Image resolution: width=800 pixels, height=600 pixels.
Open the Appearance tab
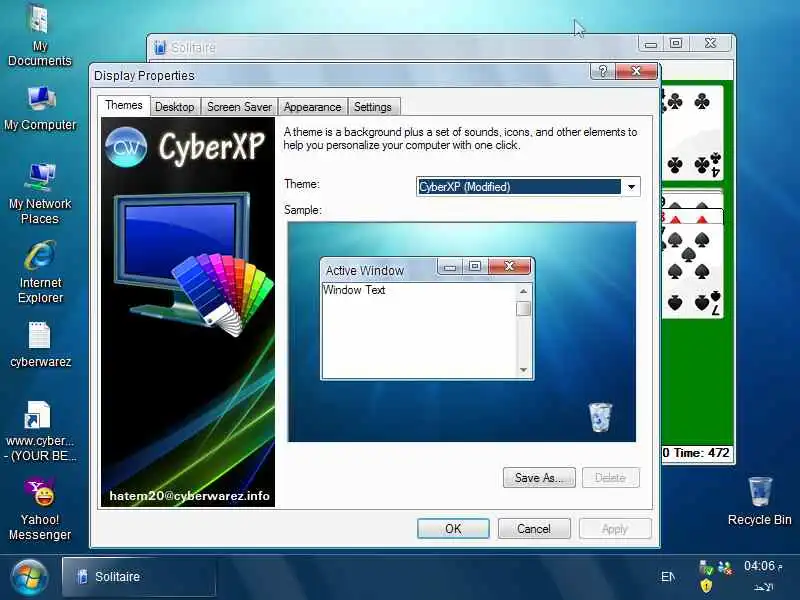click(x=312, y=107)
